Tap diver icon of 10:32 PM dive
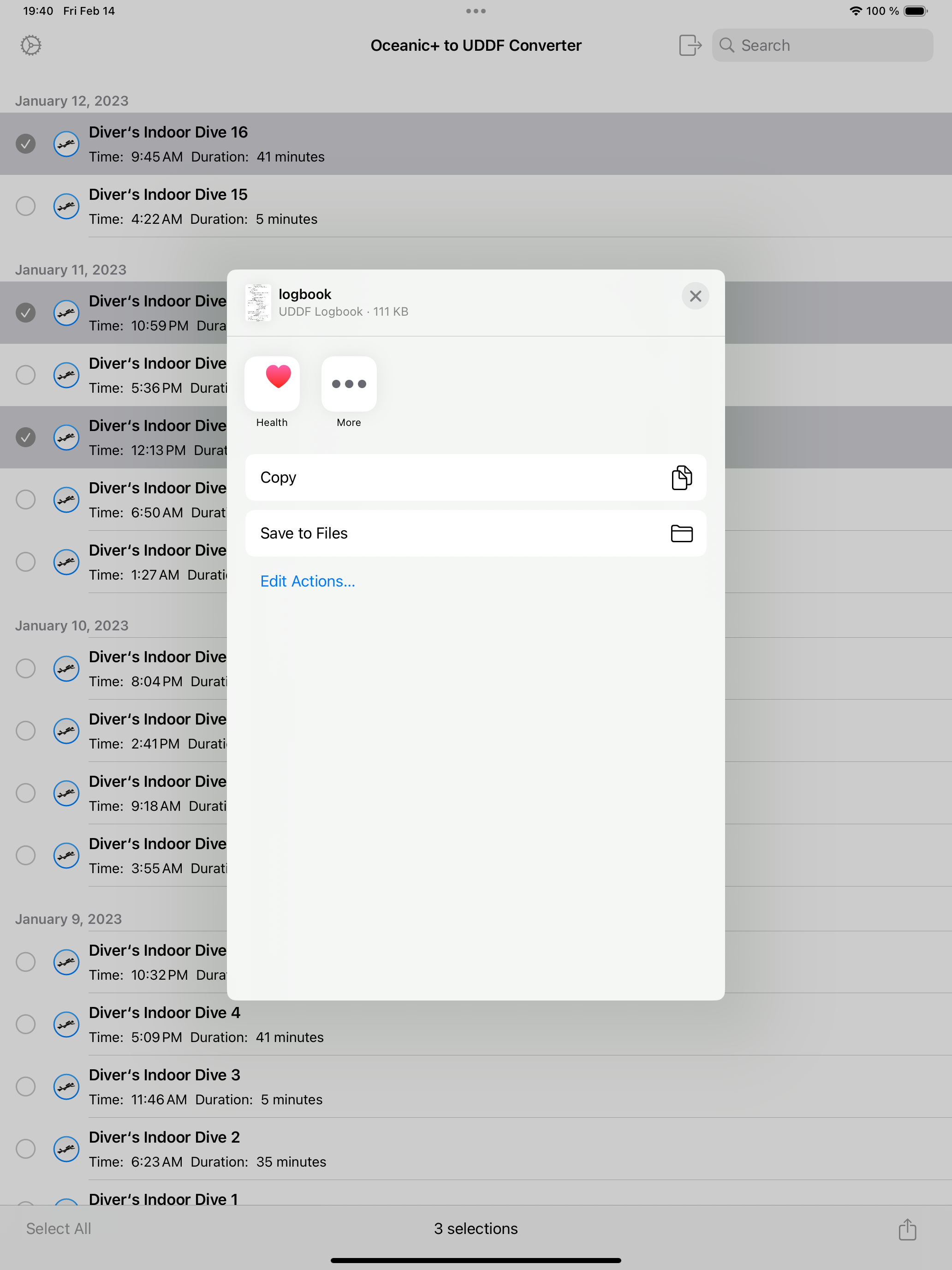 click(66, 962)
